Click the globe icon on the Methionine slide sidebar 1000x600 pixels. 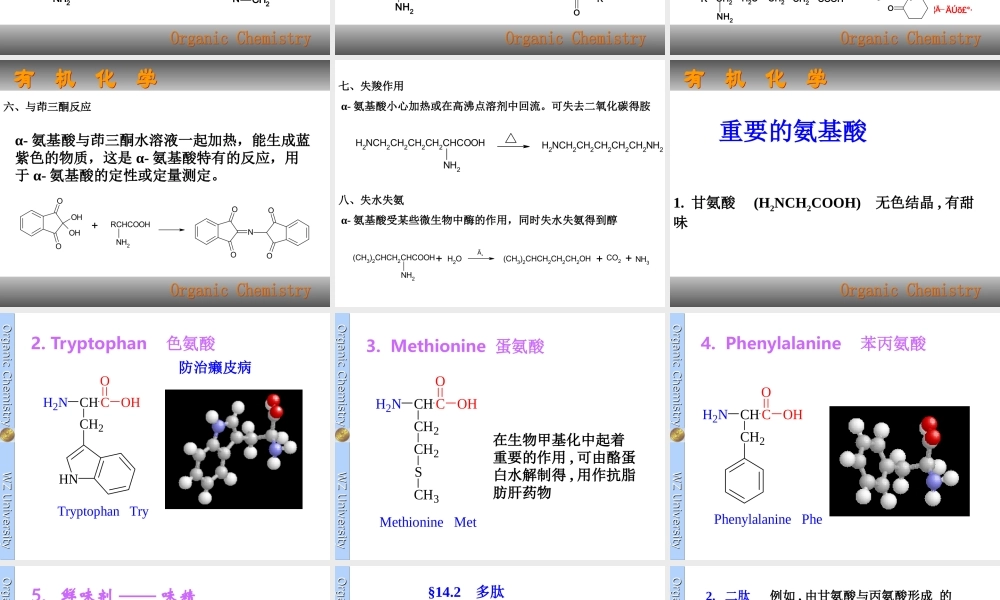tap(341, 435)
